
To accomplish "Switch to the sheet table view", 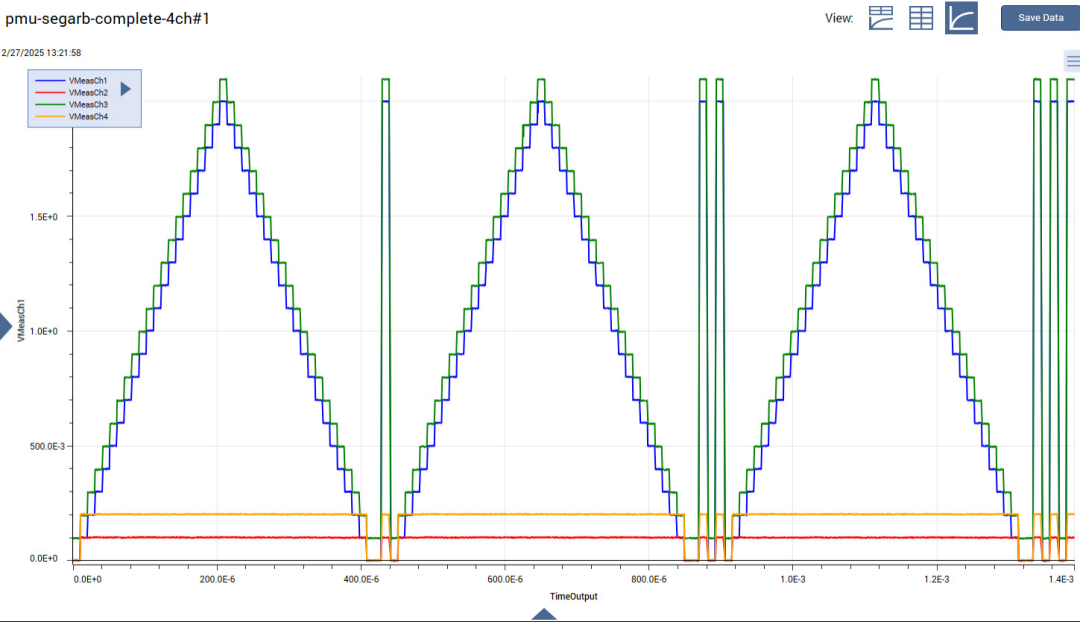I will (x=921, y=18).
